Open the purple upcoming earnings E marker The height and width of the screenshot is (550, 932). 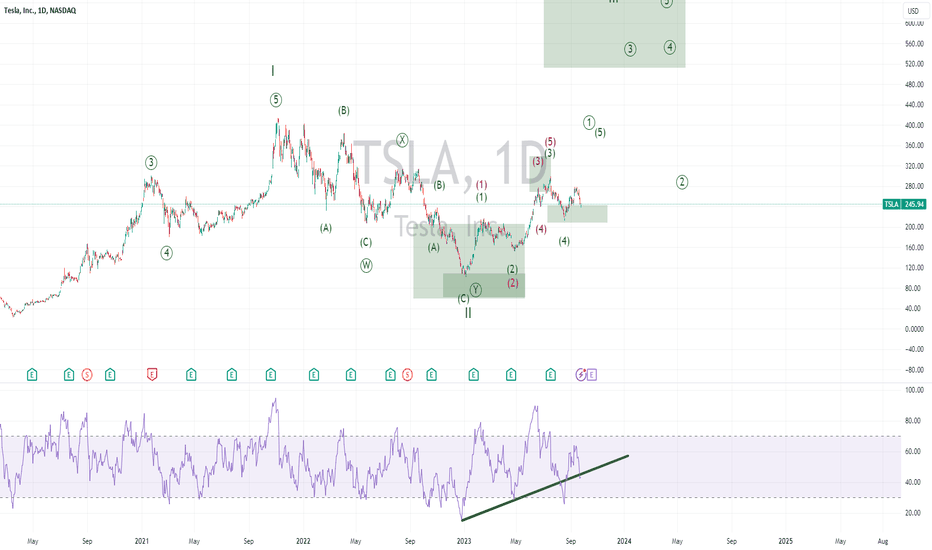tap(591, 375)
